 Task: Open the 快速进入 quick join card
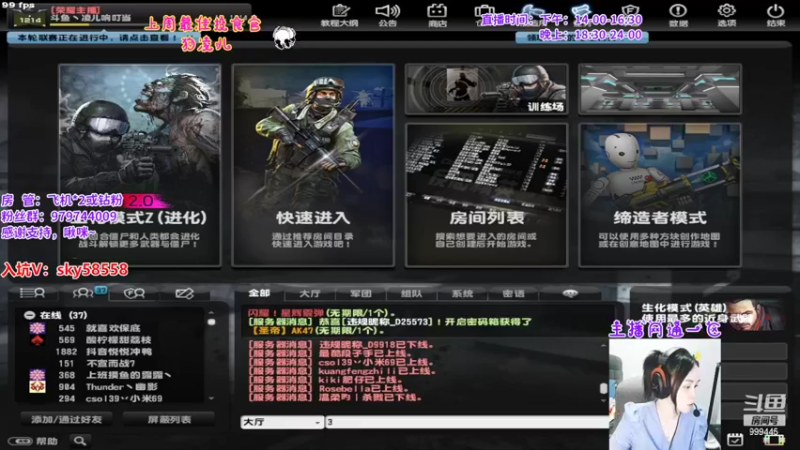point(313,165)
